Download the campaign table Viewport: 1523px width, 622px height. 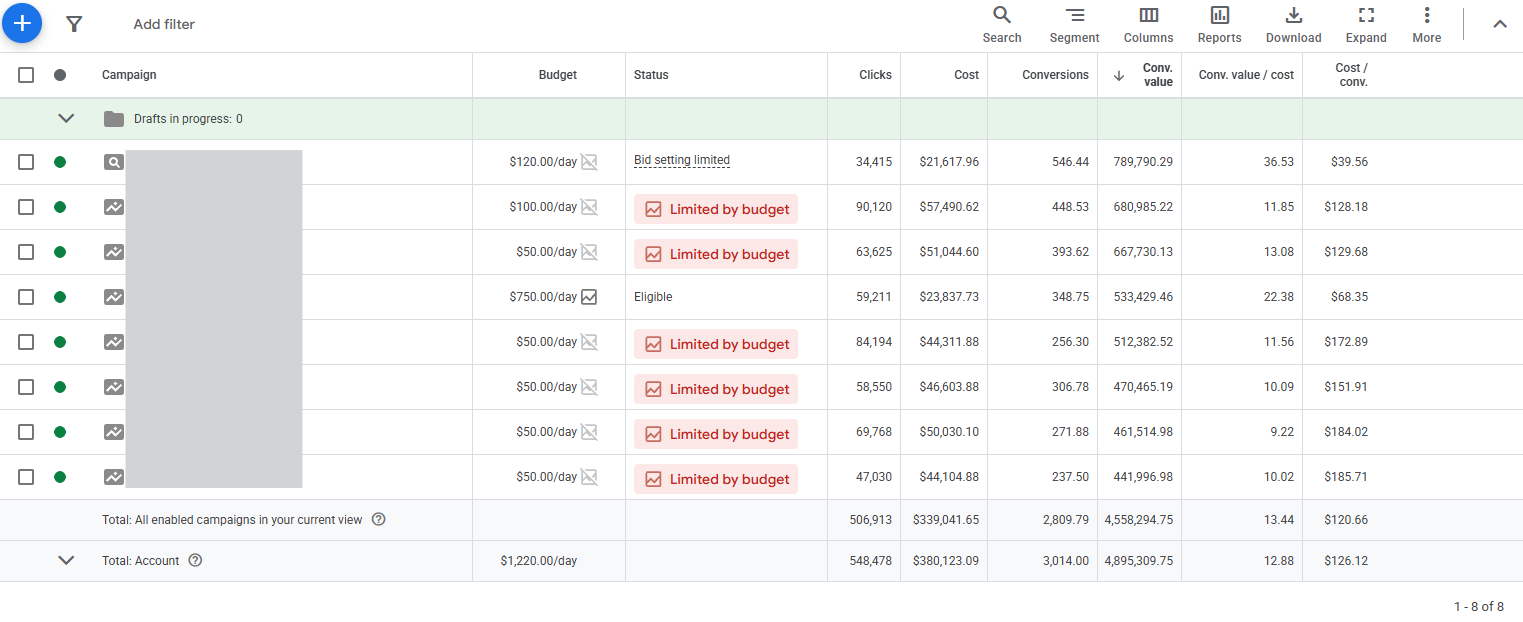click(x=1293, y=25)
